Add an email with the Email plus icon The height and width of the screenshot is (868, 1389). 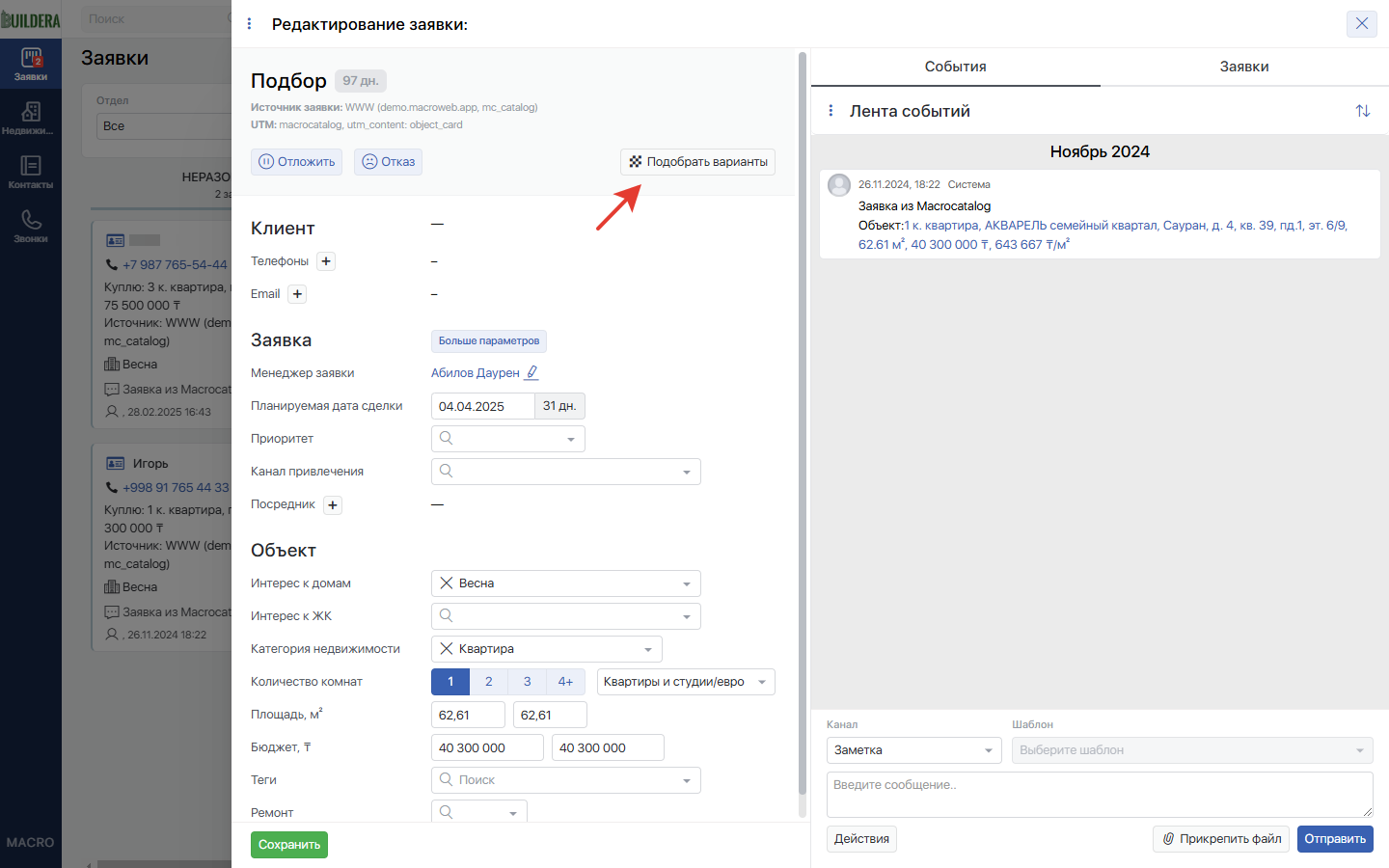[297, 294]
